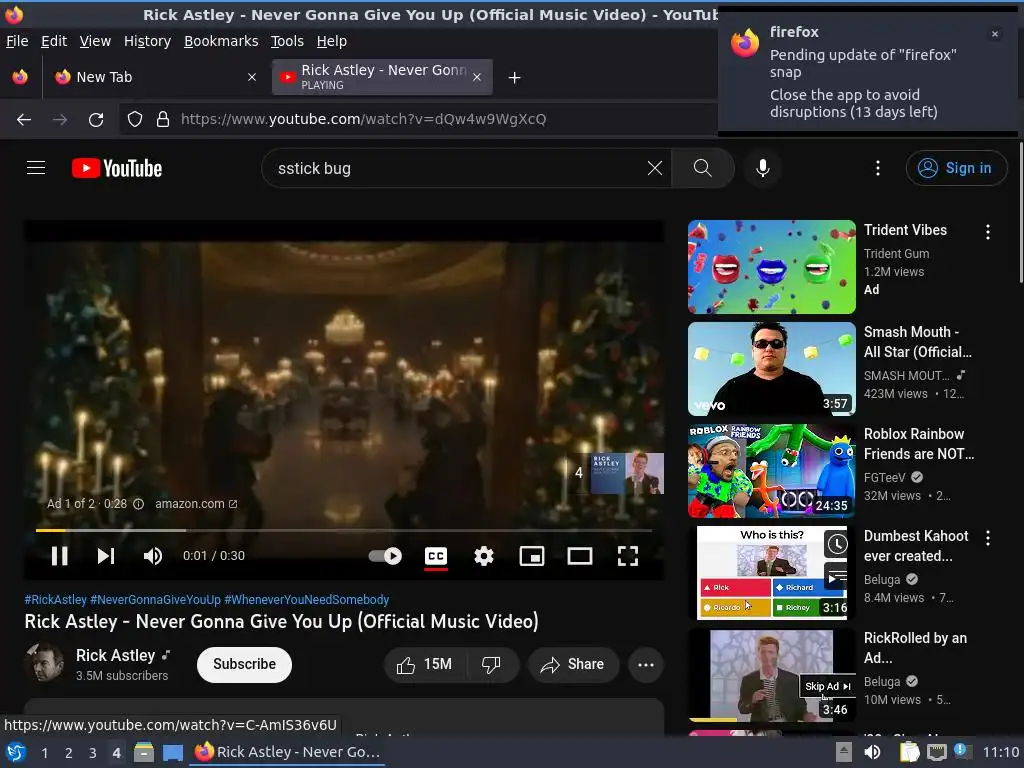Open options menu for Dumbest Kahoot video
Screen dimensions: 1024x768
[987, 537]
